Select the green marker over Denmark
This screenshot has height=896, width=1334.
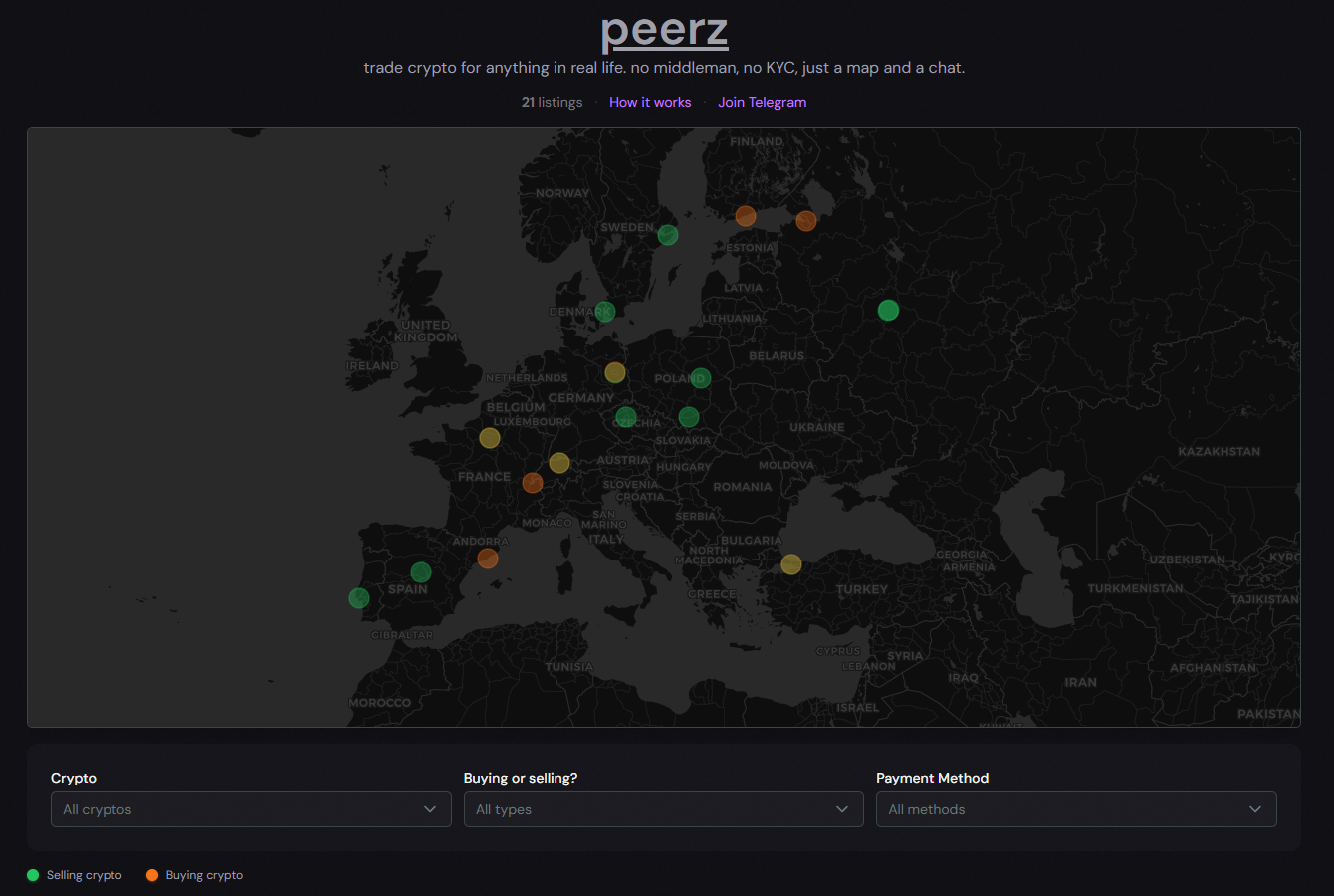[604, 312]
